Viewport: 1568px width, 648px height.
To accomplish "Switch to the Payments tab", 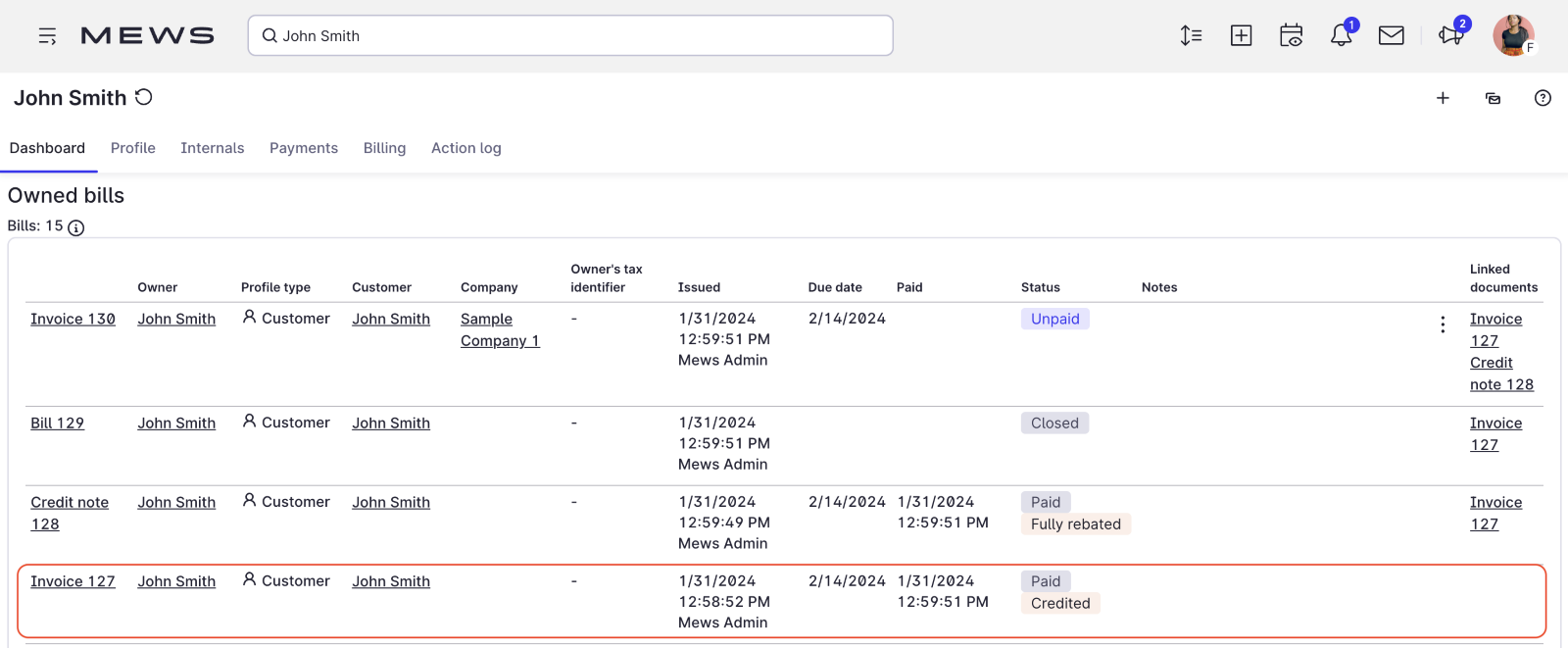I will 304,148.
